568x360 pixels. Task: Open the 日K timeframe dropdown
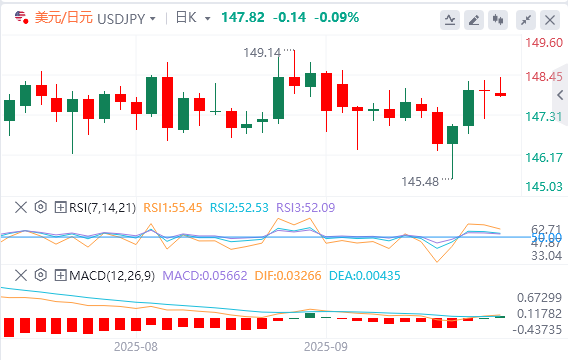coord(193,18)
